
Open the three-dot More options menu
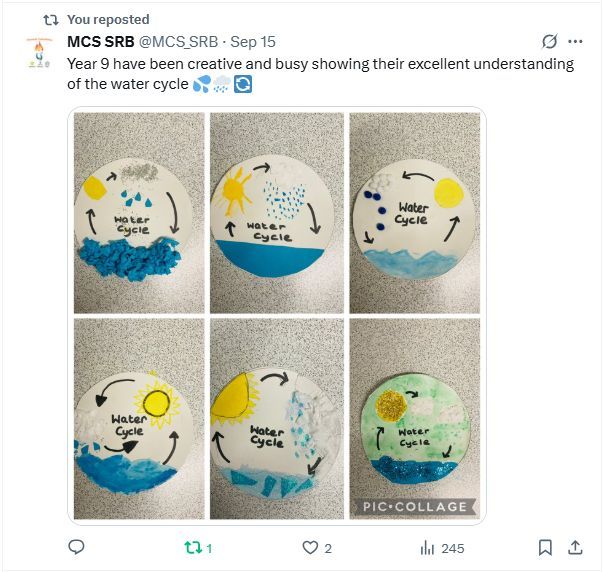click(x=575, y=42)
